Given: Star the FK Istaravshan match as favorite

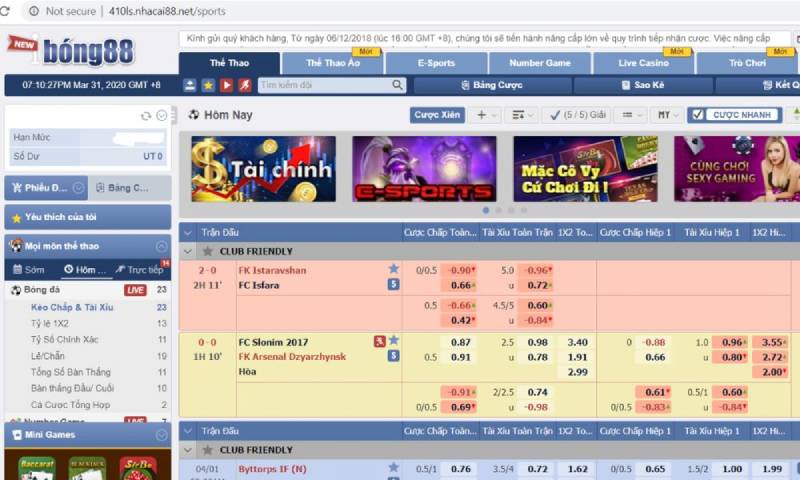Looking at the screenshot, I should click(393, 269).
